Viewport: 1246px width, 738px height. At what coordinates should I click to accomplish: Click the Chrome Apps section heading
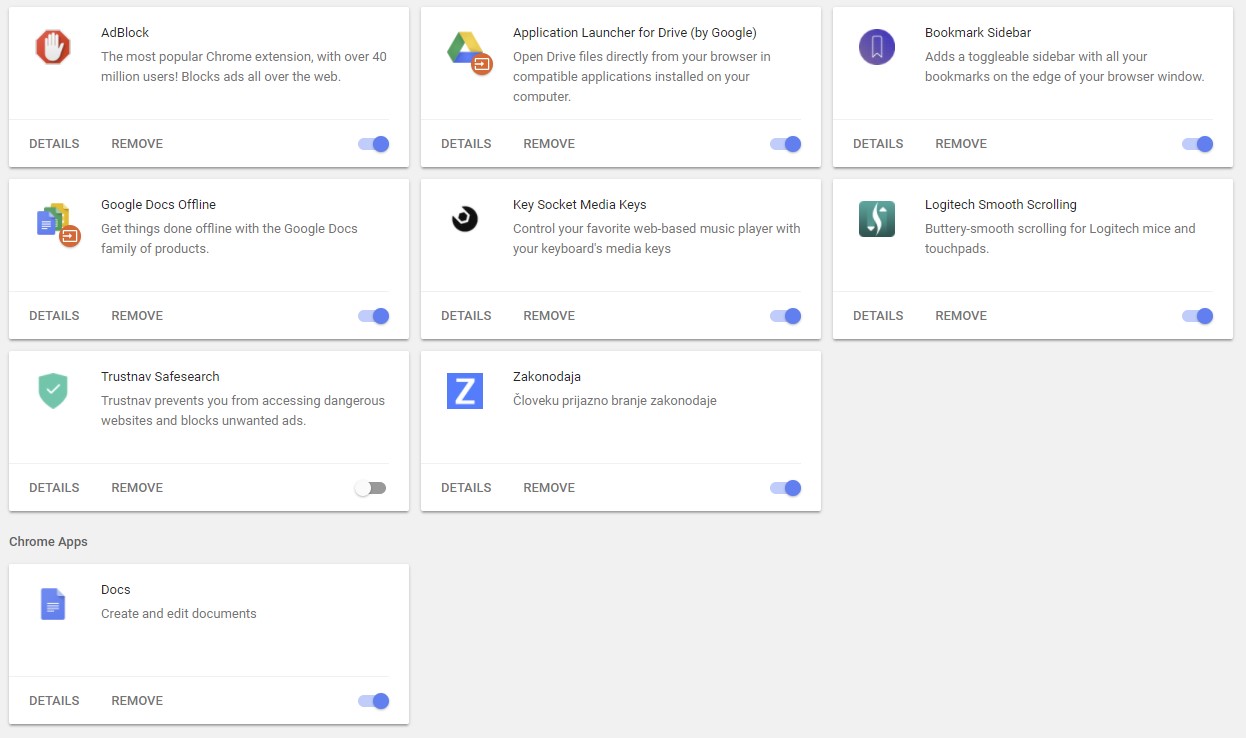point(48,542)
